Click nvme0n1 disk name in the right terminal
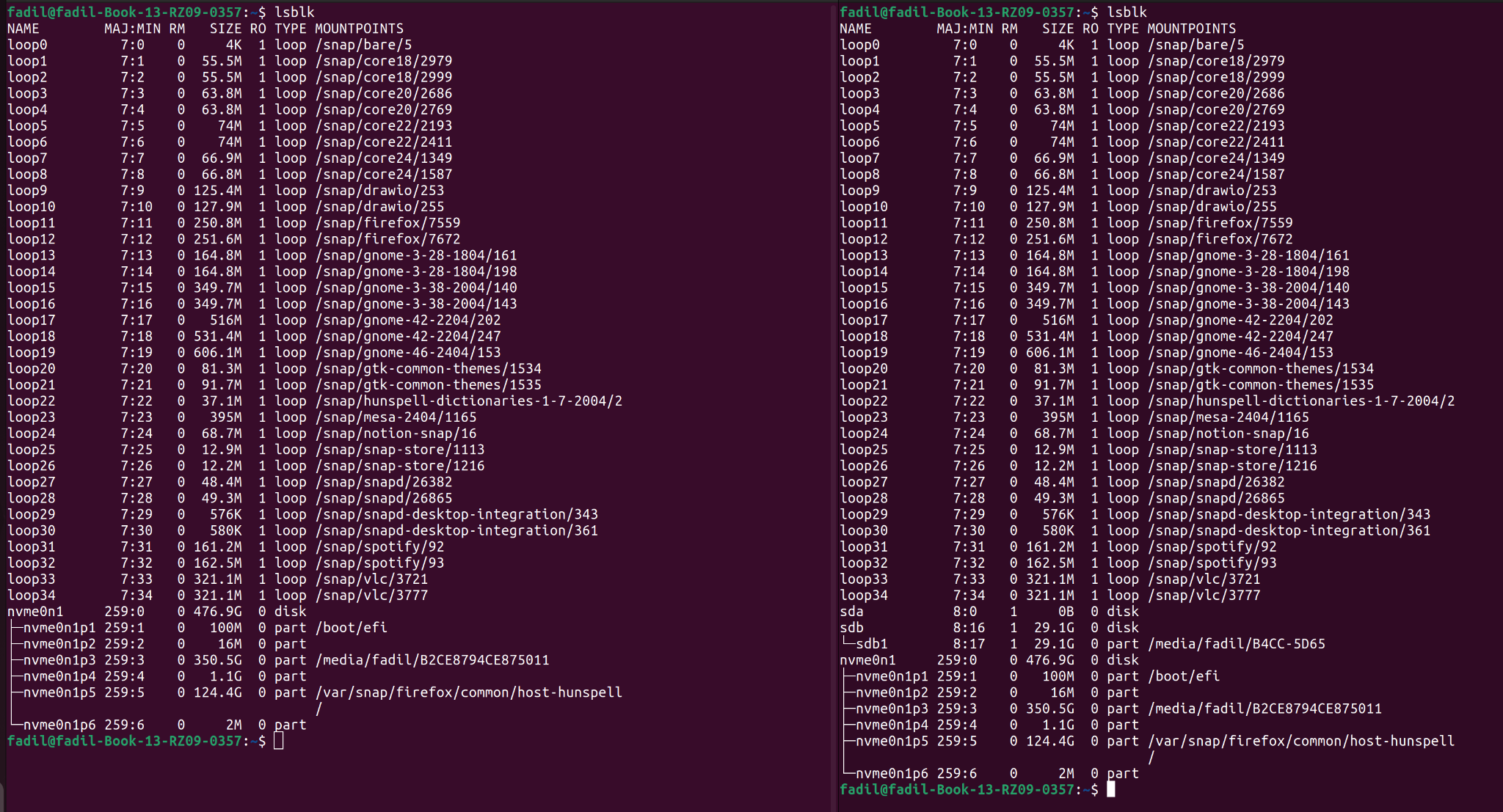Image resolution: width=1503 pixels, height=812 pixels. pyautogui.click(x=867, y=660)
